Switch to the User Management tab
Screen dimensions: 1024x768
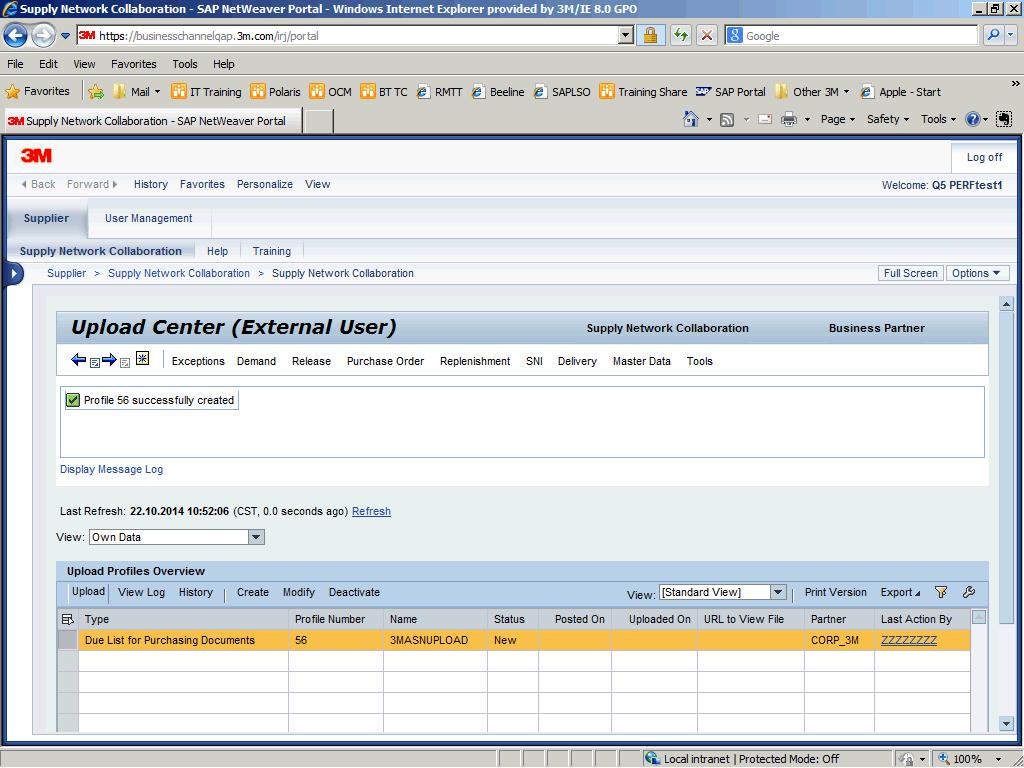click(x=149, y=218)
